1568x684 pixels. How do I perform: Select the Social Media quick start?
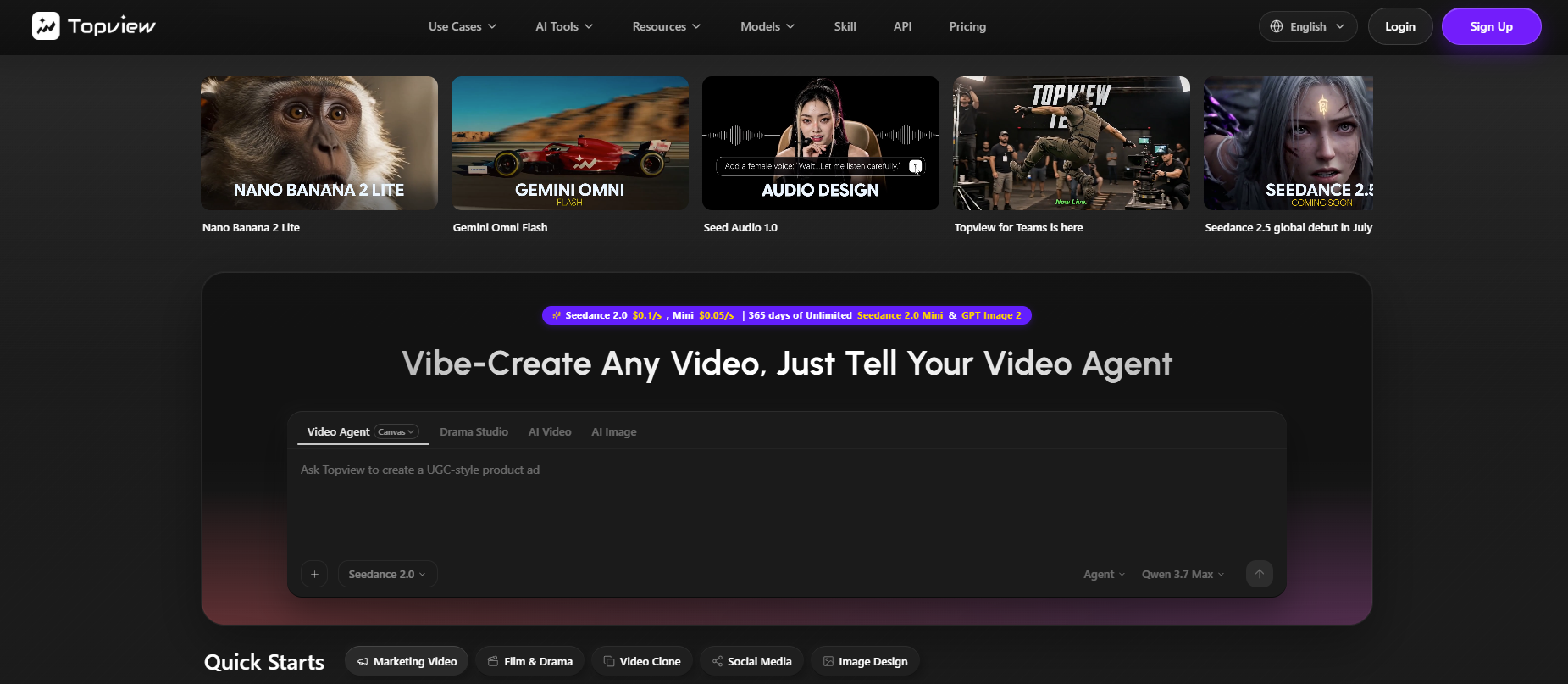(x=751, y=661)
